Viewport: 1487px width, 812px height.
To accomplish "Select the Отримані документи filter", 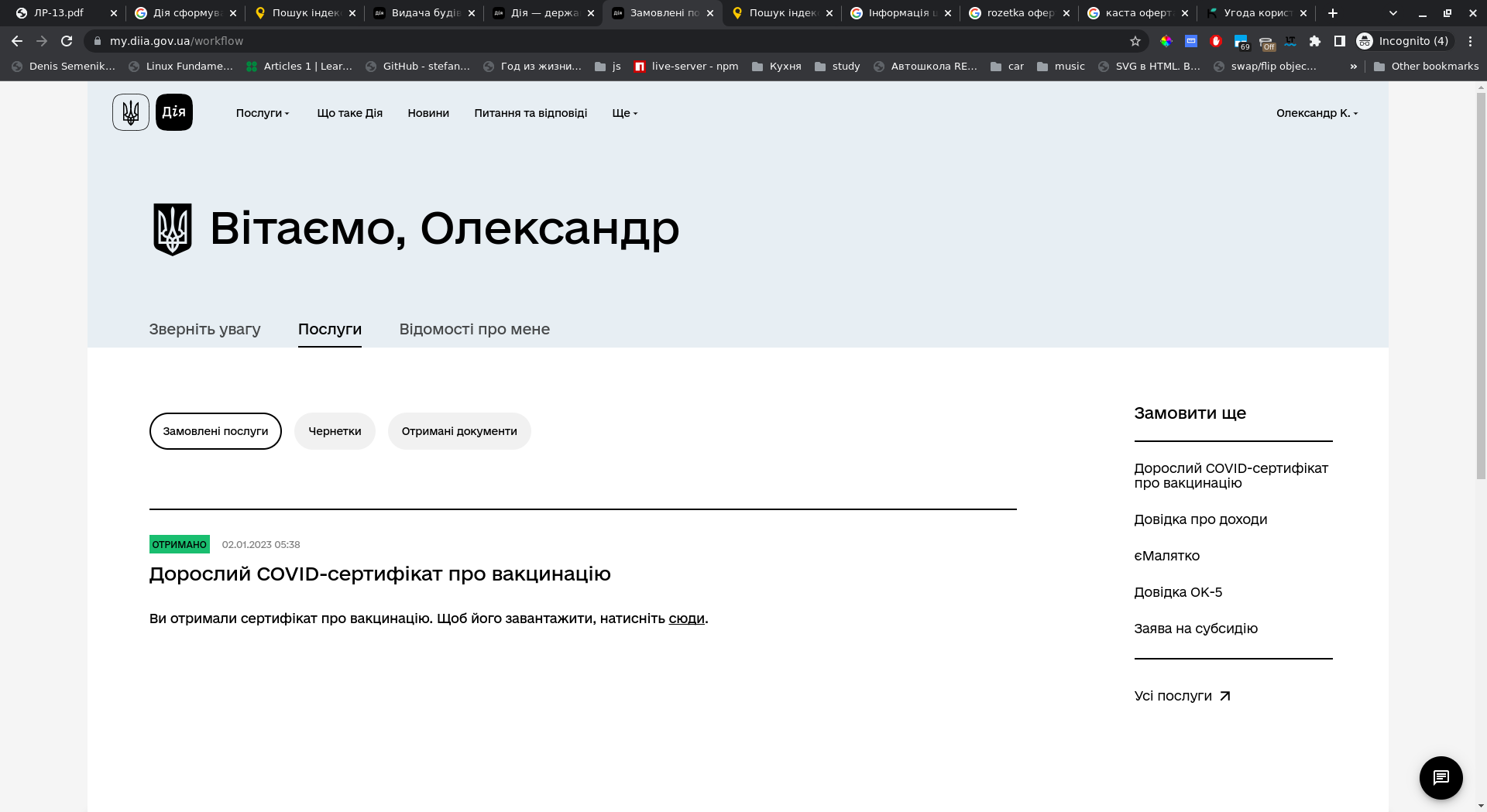I will click(x=459, y=431).
